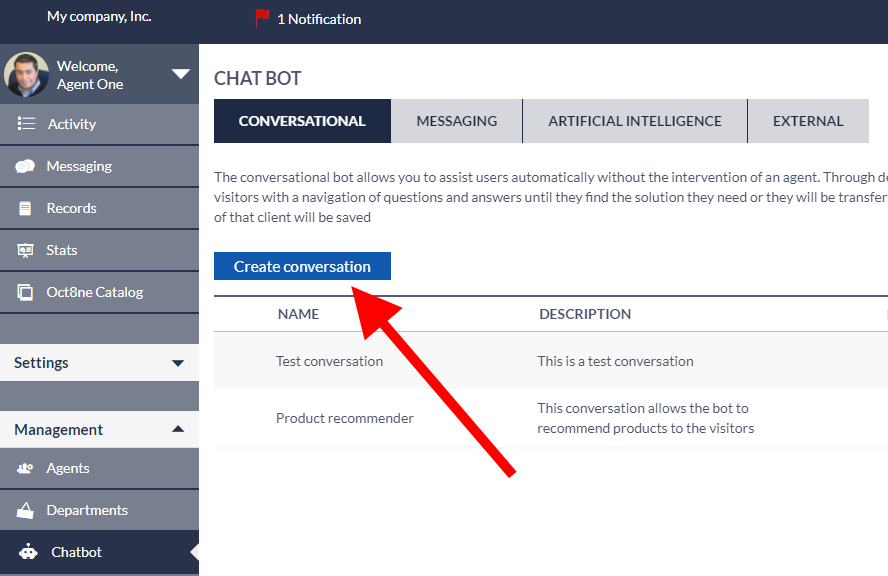888x576 pixels.
Task: Open the Product recommender conversation
Action: click(x=344, y=418)
